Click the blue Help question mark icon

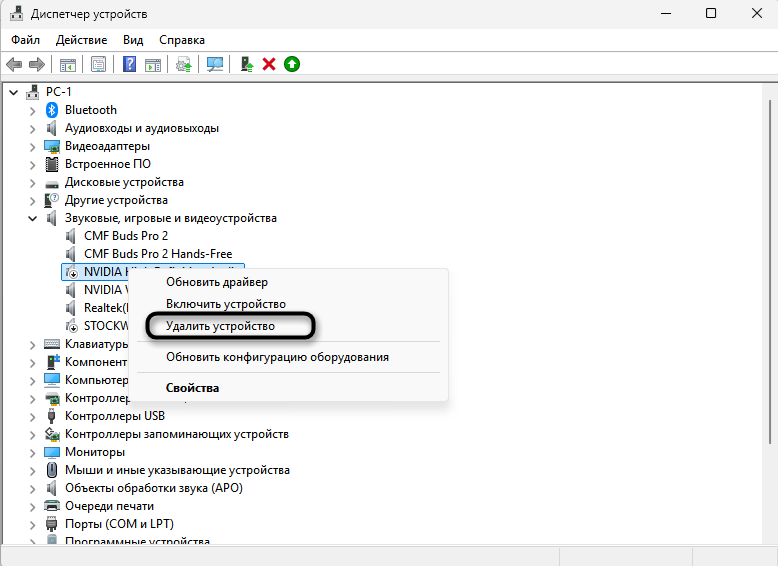point(130,64)
